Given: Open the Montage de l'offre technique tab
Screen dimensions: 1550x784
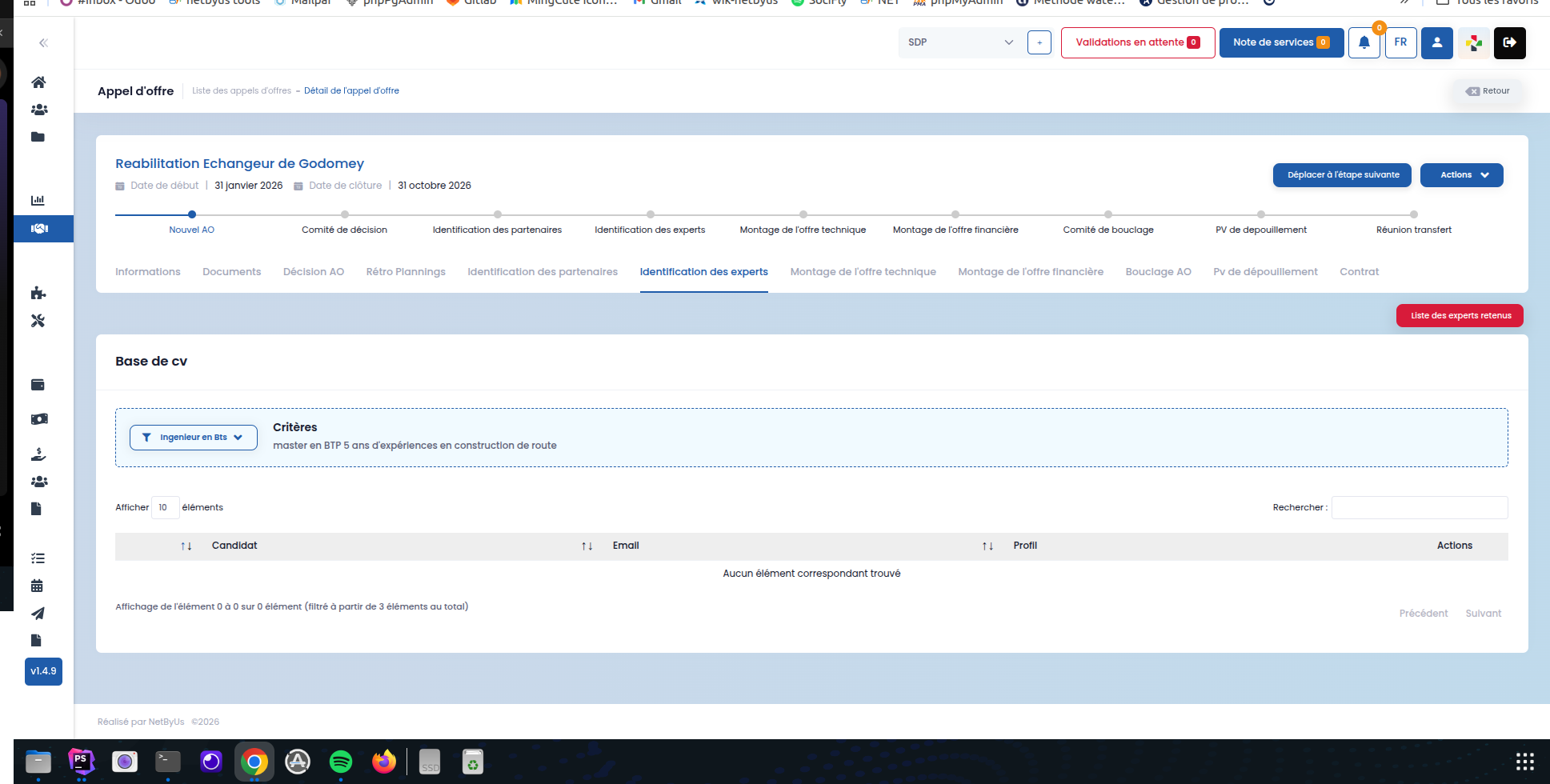Looking at the screenshot, I should pyautogui.click(x=863, y=272).
